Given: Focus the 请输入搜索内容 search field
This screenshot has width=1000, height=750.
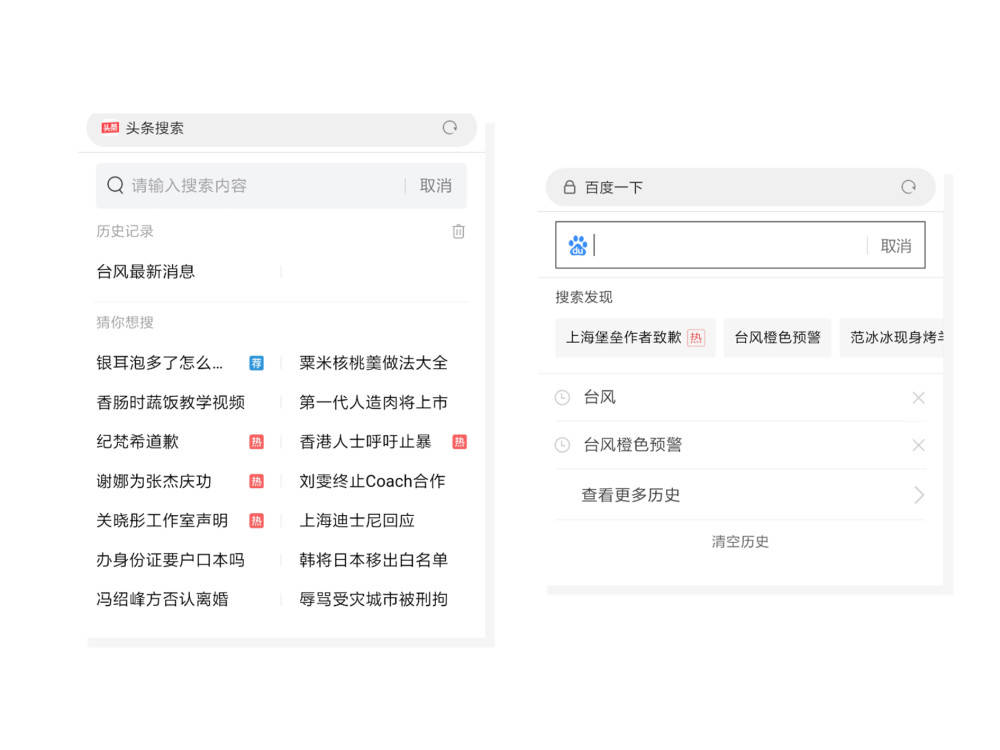Looking at the screenshot, I should pos(260,185).
